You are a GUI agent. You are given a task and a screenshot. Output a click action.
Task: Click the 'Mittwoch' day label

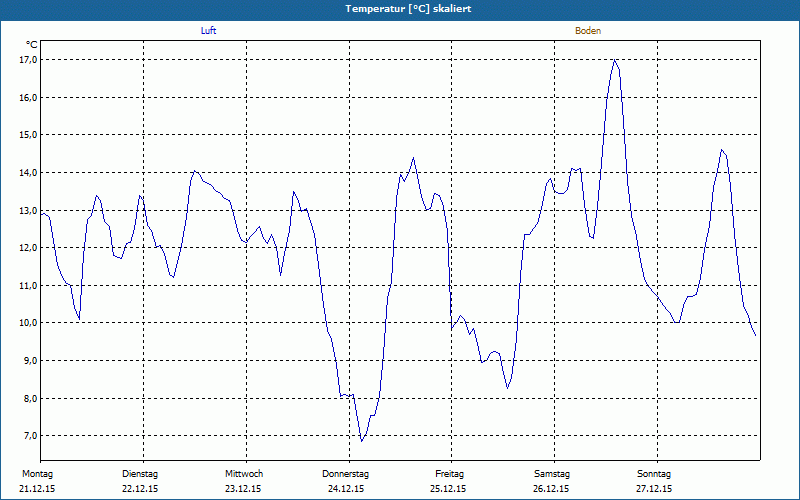pos(244,474)
